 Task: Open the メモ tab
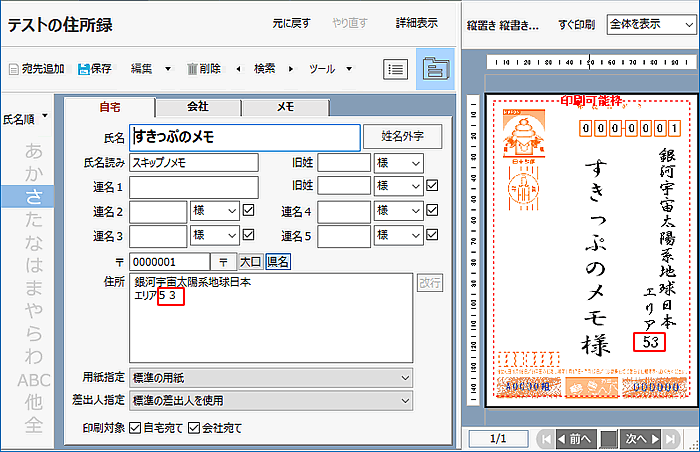(x=284, y=107)
